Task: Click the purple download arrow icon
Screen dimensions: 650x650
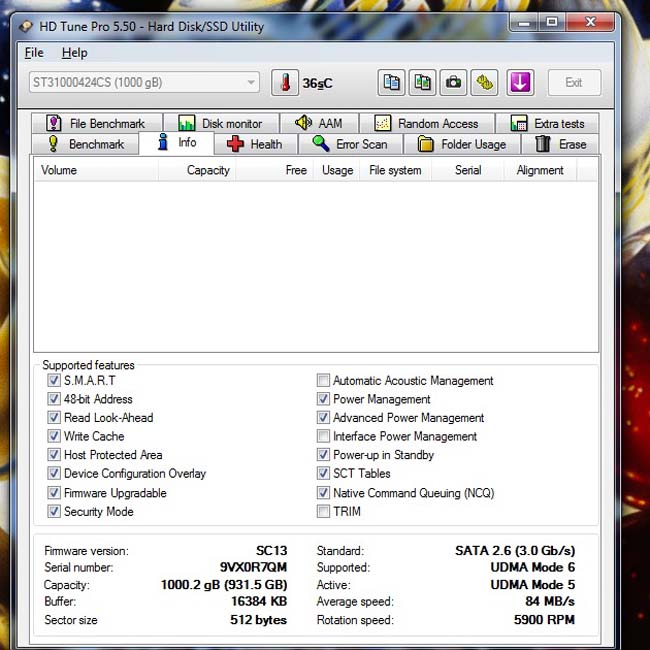Action: 520,83
